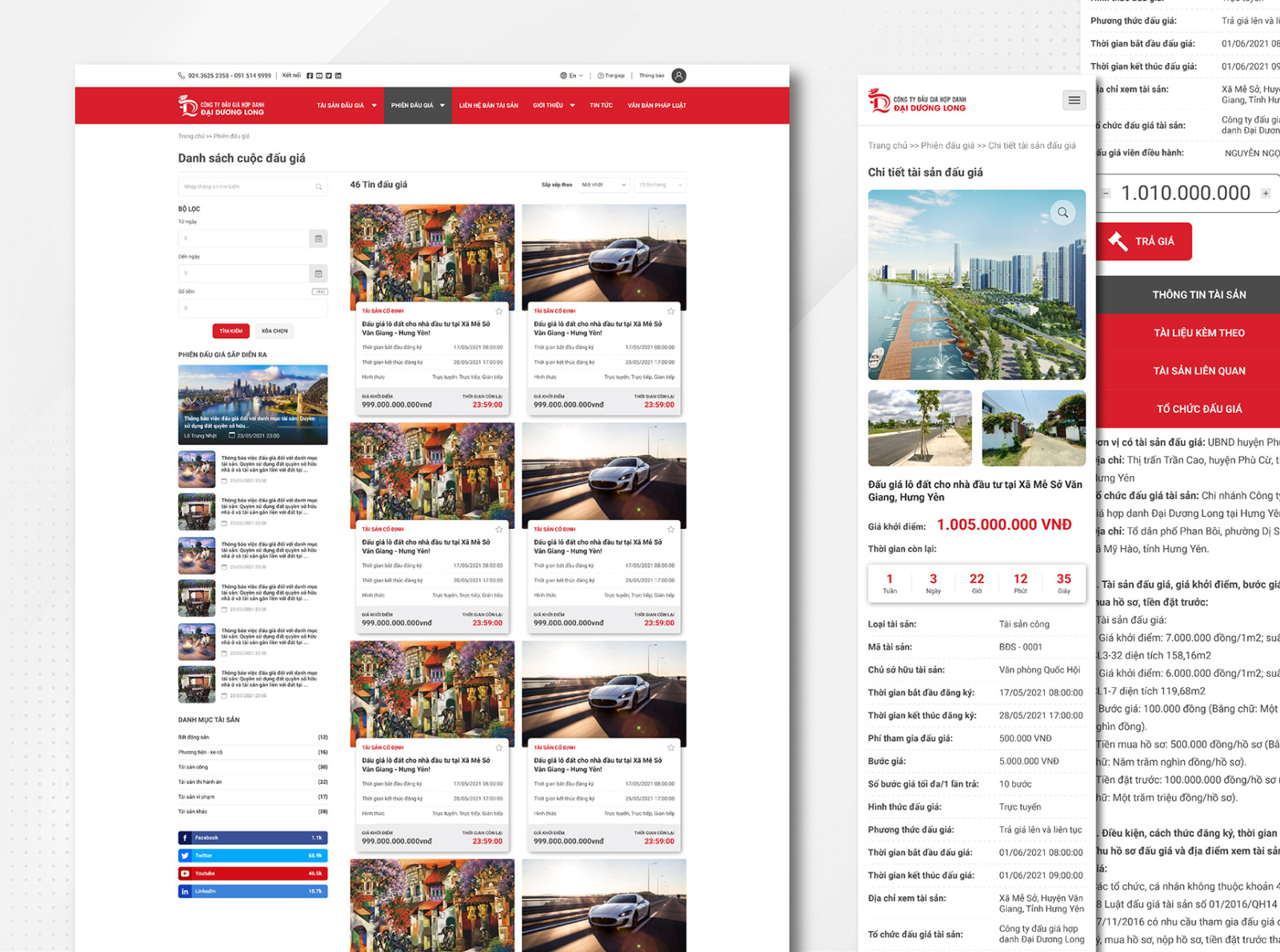This screenshot has width=1280, height=952.
Task: Open the Liên hệ bán tài sản menu
Action: click(489, 106)
